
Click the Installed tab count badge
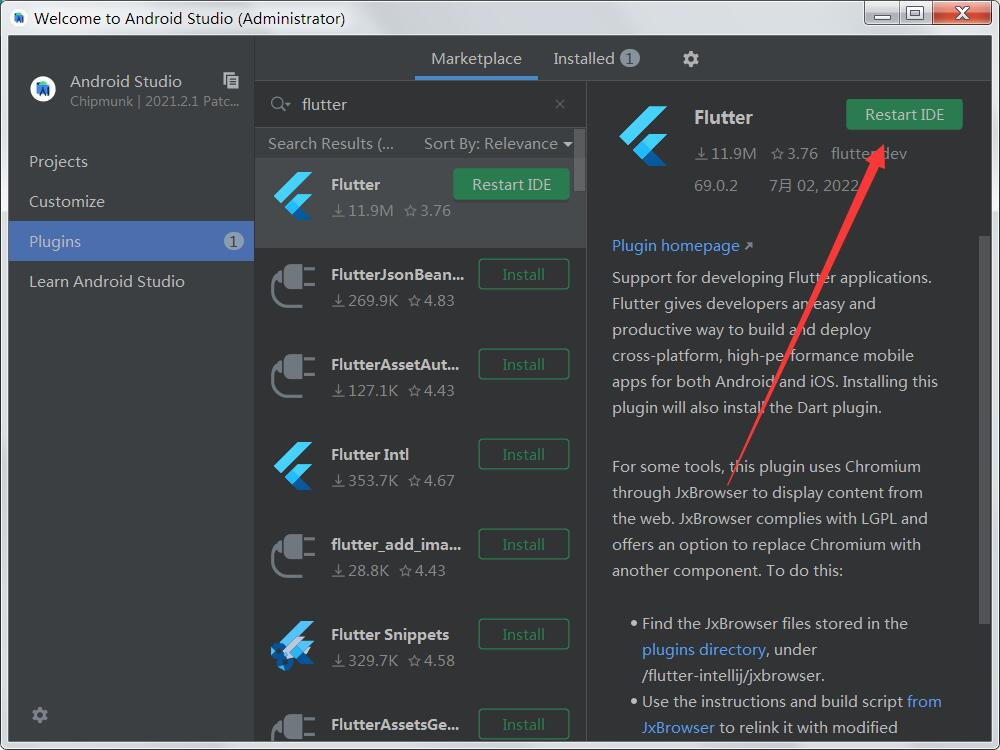click(x=629, y=59)
